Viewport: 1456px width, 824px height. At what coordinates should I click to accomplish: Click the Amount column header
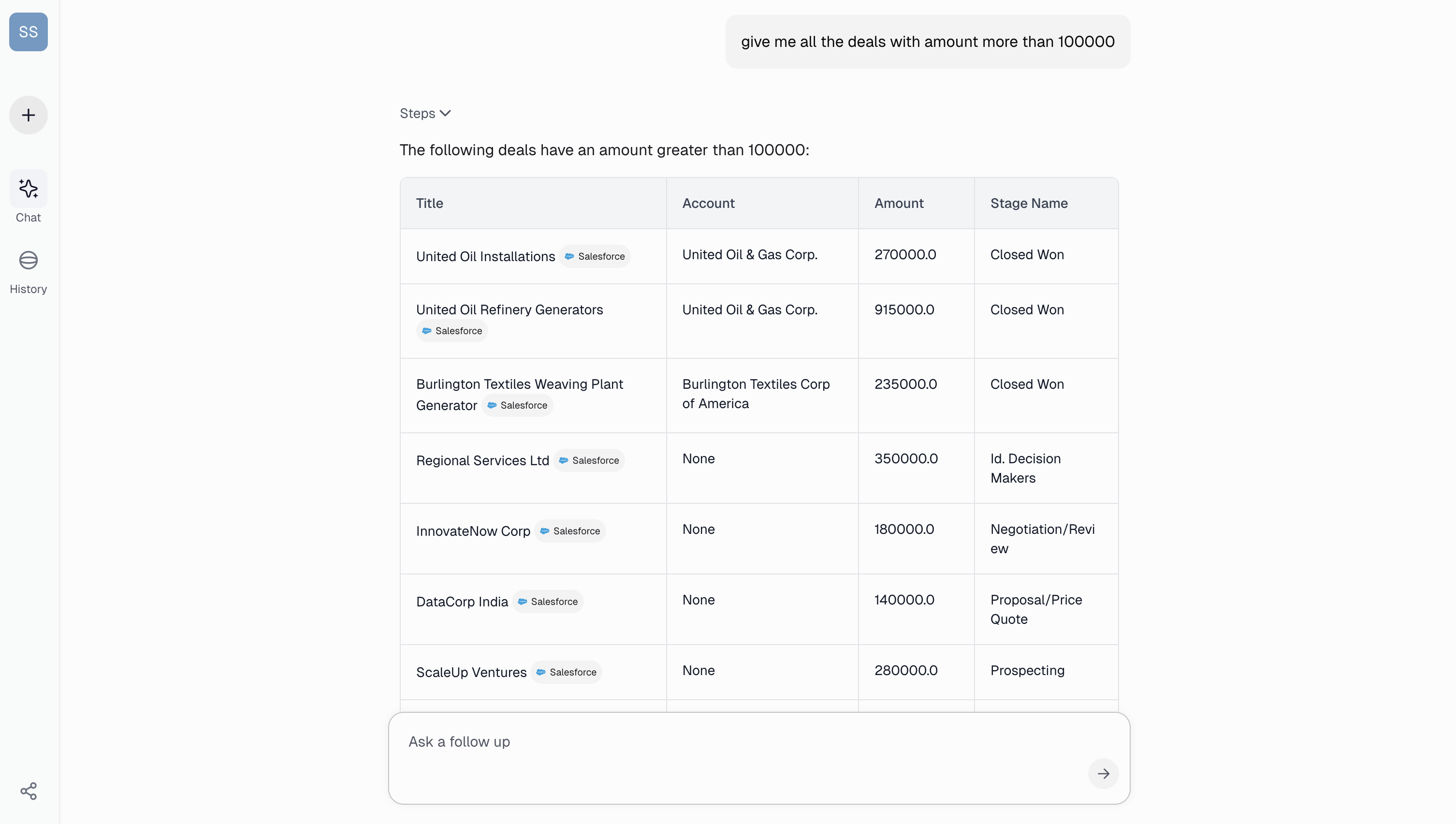898,203
